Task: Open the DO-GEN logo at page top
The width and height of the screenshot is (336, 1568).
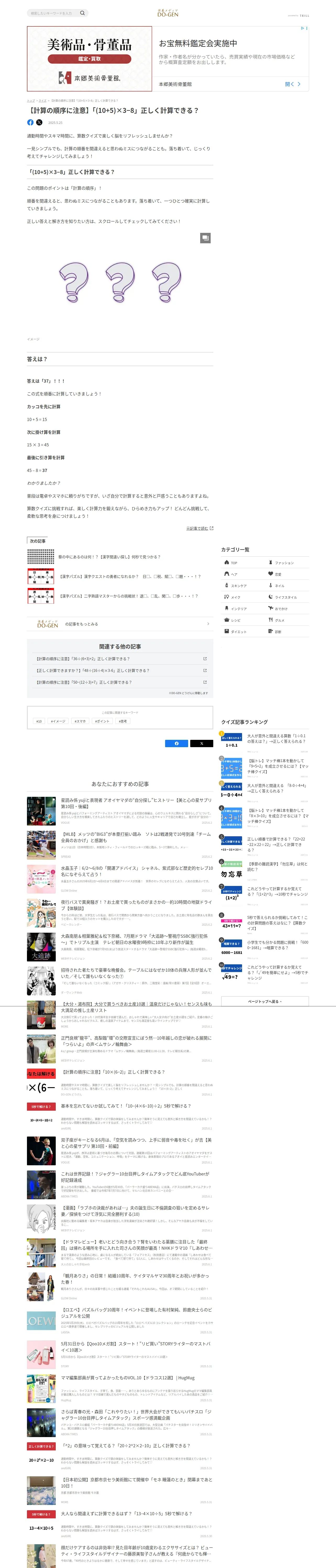Action: point(168,13)
